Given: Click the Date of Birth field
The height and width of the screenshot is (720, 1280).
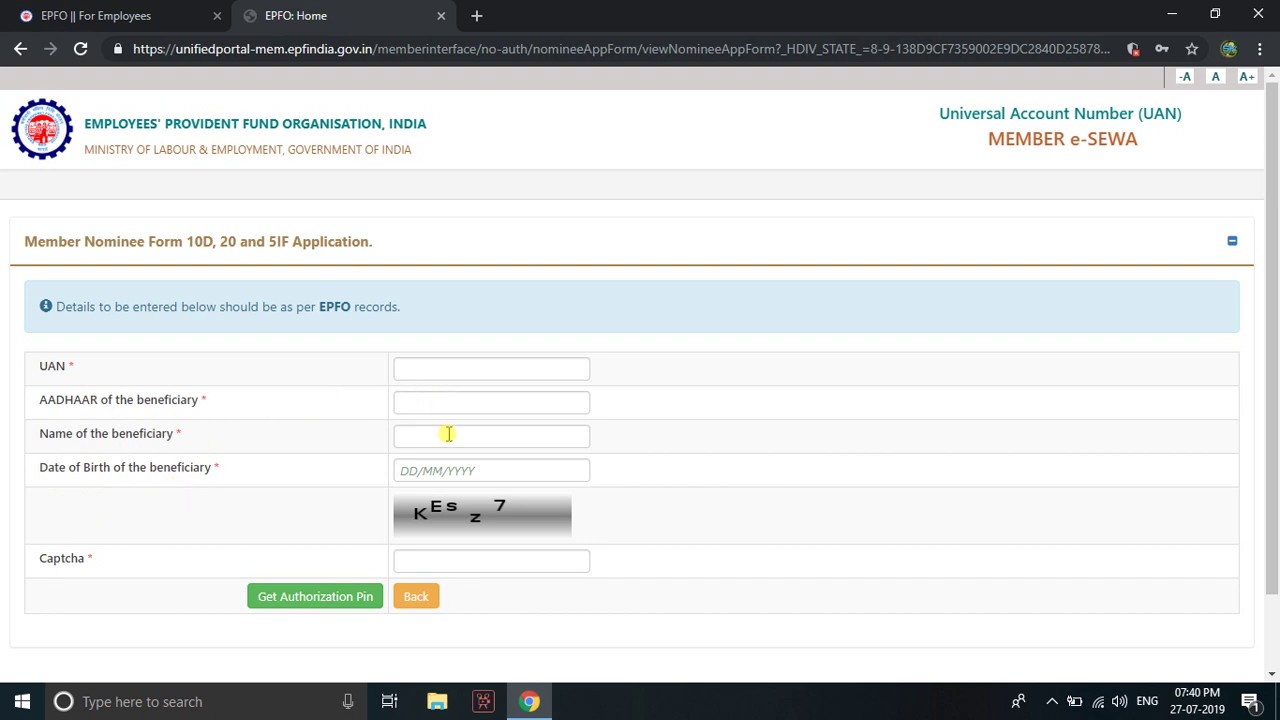Looking at the screenshot, I should (x=491, y=470).
